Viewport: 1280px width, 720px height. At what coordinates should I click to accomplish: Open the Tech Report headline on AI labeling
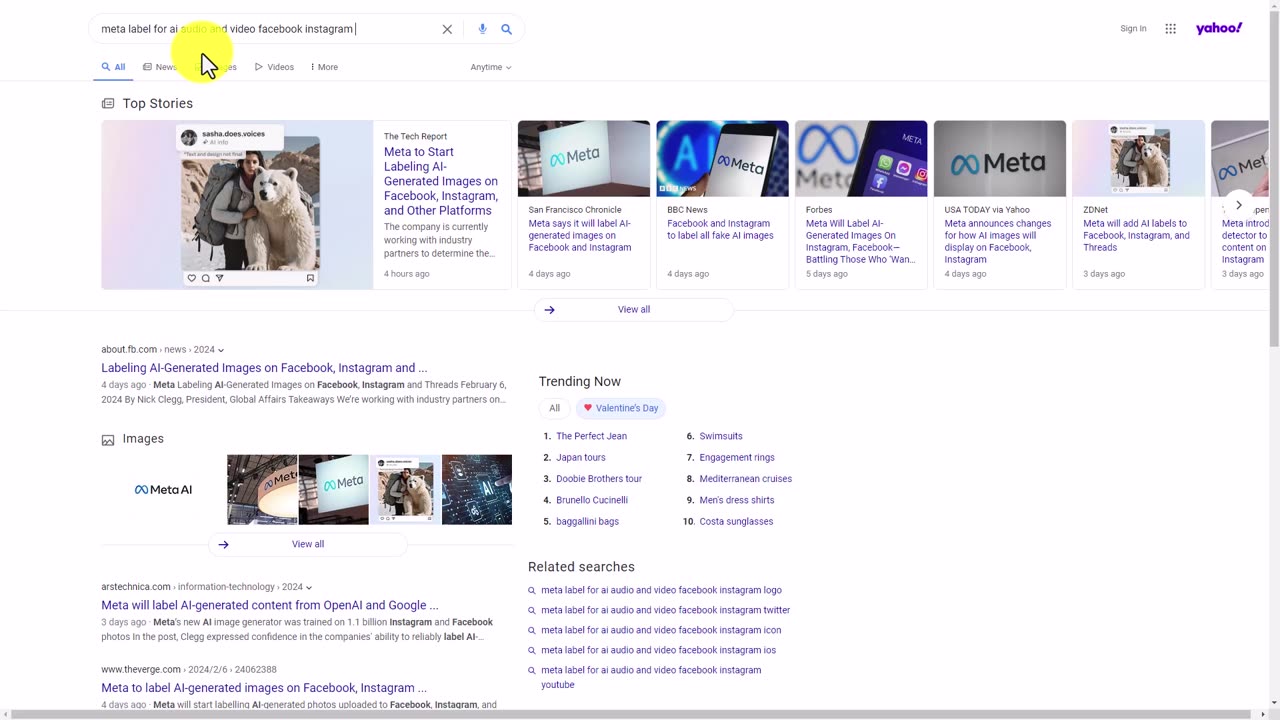click(441, 181)
